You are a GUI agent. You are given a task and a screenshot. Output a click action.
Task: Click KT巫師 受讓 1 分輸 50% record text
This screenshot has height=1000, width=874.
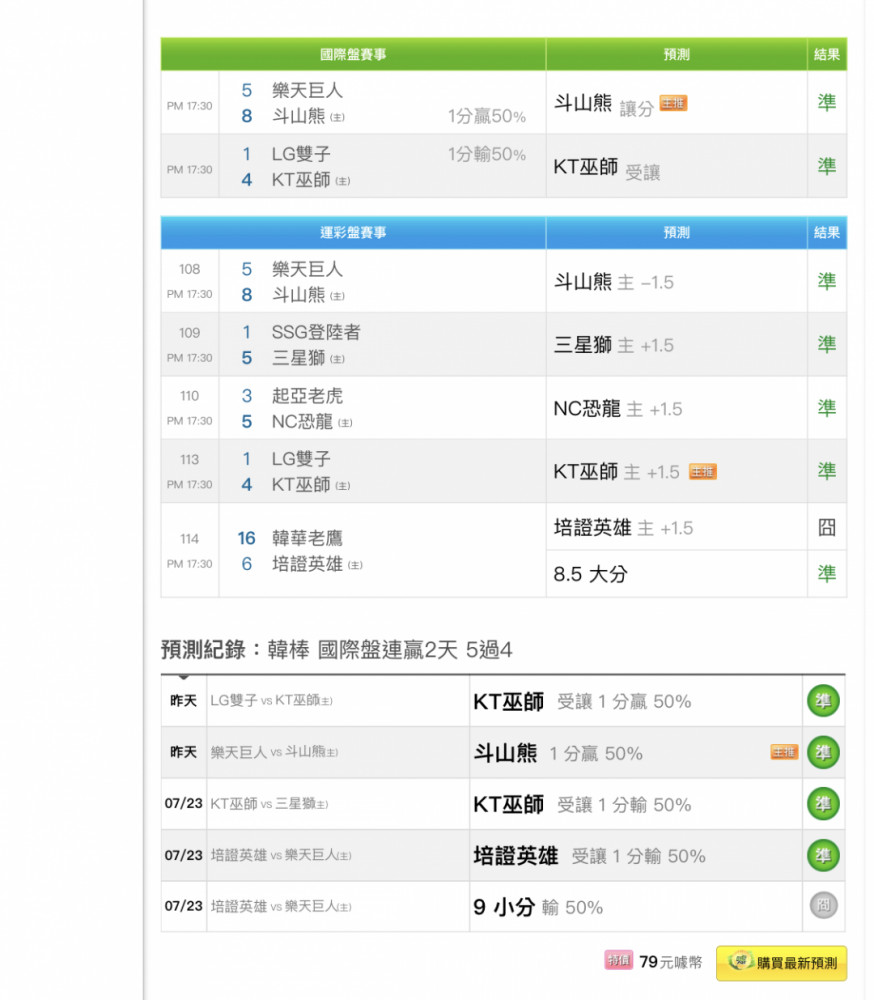[x=582, y=805]
